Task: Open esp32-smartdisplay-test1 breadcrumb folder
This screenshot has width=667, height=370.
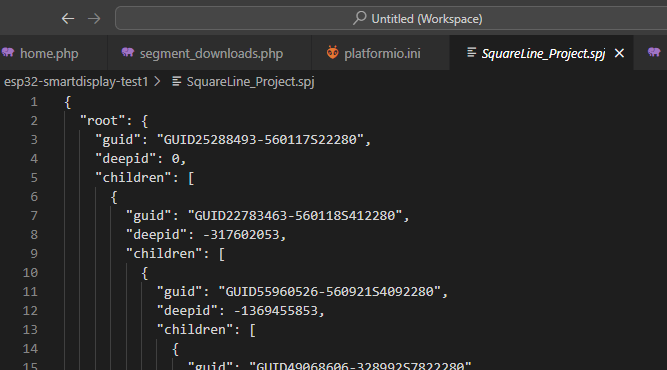Action: [76, 82]
